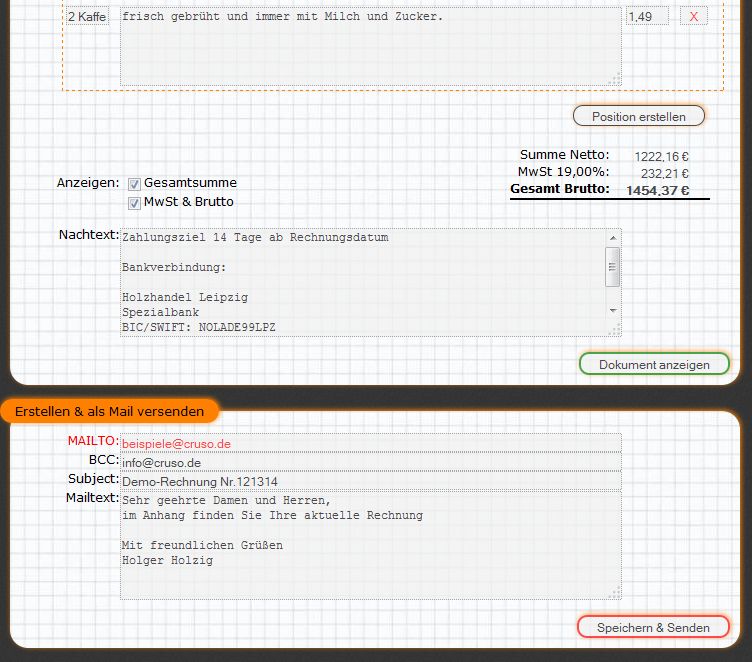Click the BCC: label
The height and width of the screenshot is (662, 752).
click(x=104, y=460)
